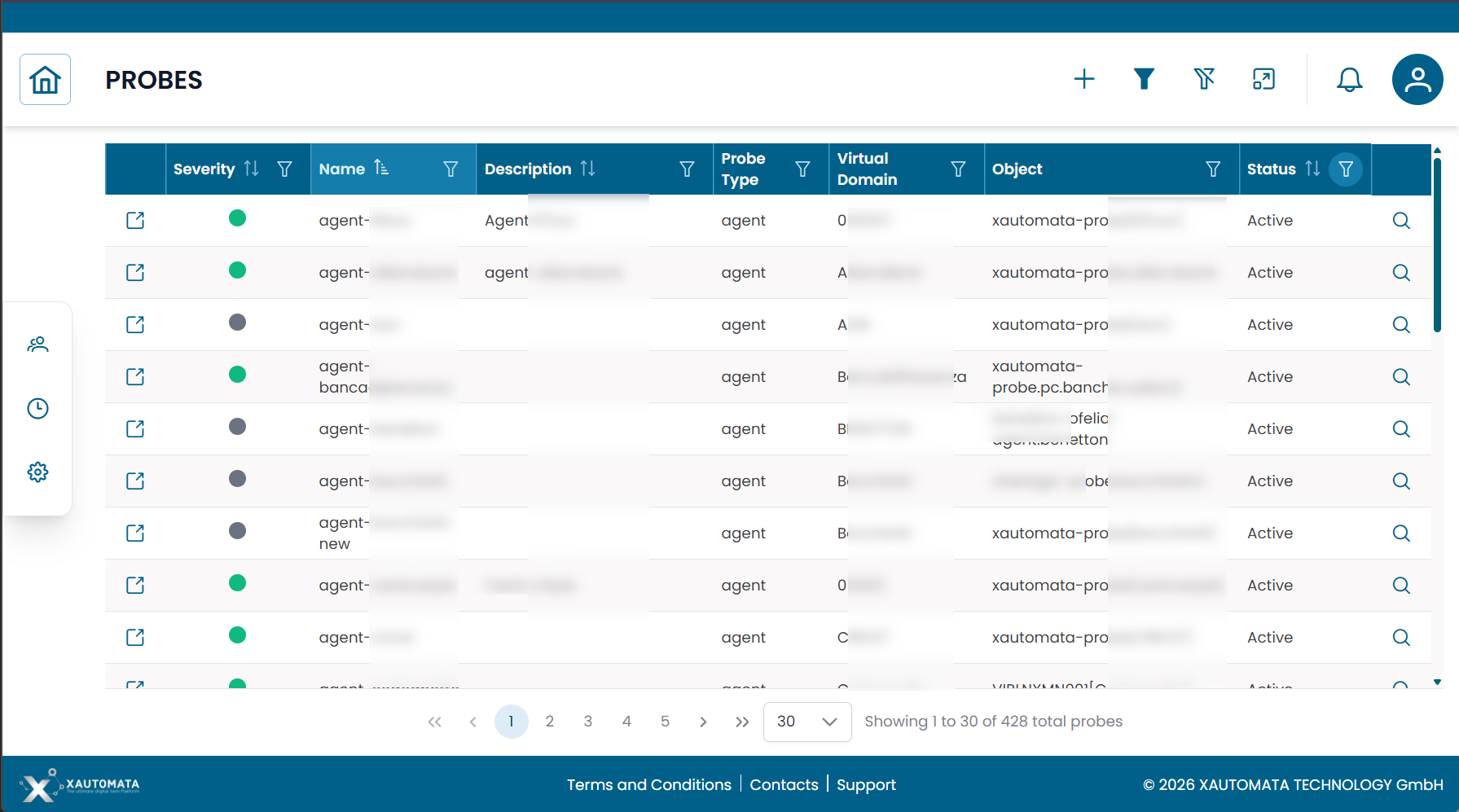This screenshot has height=812, width=1459.
Task: Expand rows-per-page dropdown showing 30
Action: 806,722
